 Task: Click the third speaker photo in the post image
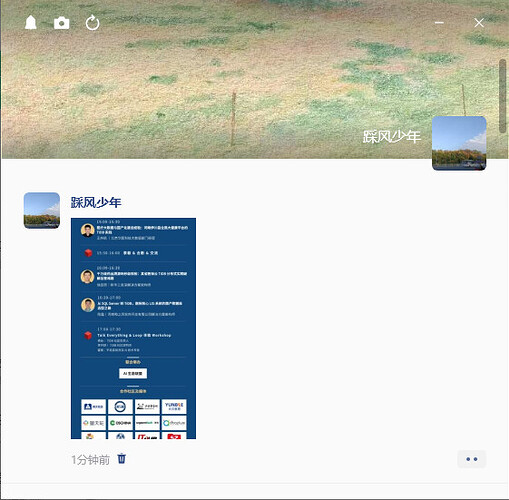(x=88, y=305)
